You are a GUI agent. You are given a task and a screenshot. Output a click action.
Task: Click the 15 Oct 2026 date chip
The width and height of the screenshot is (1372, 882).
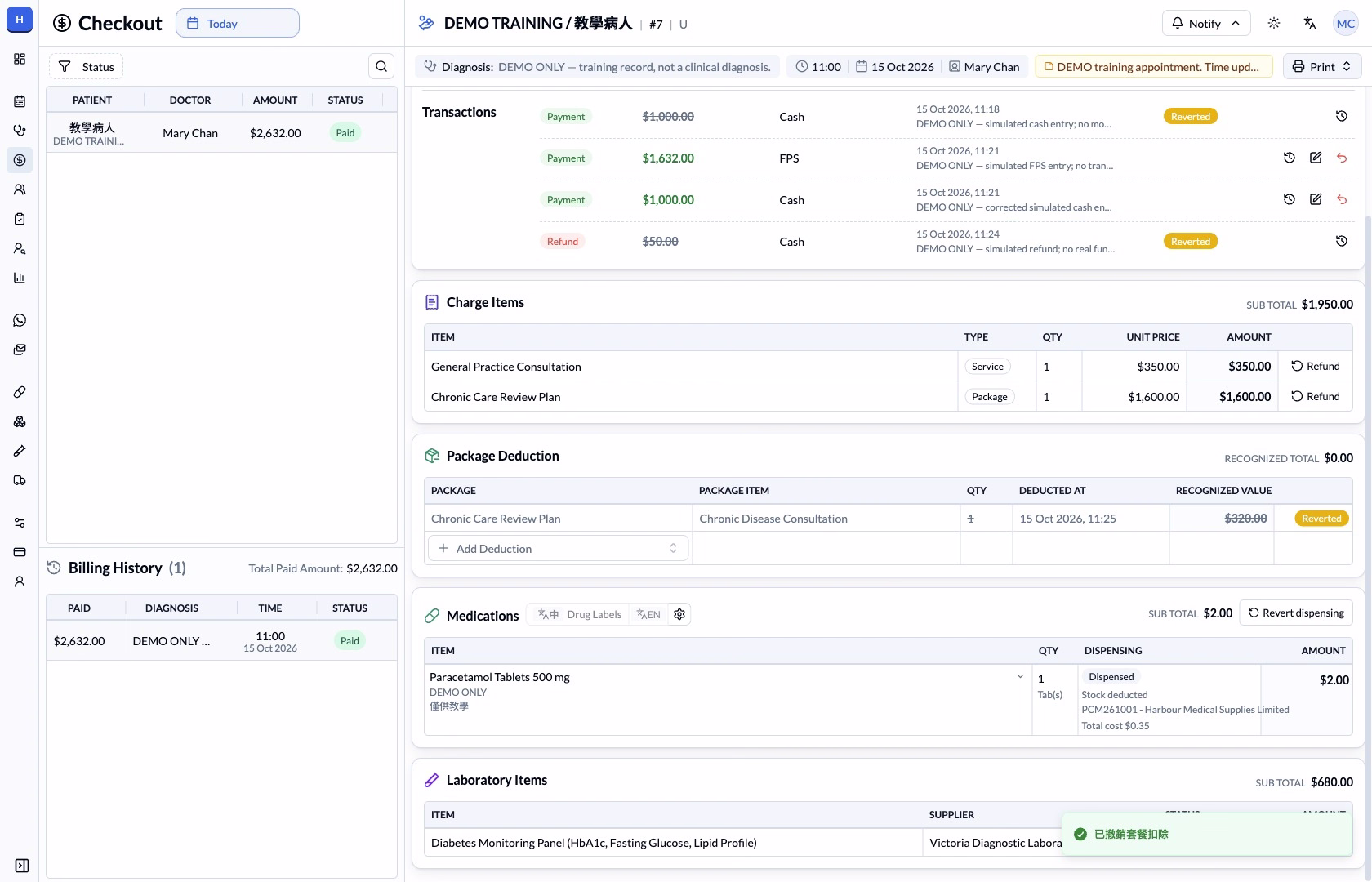894,67
